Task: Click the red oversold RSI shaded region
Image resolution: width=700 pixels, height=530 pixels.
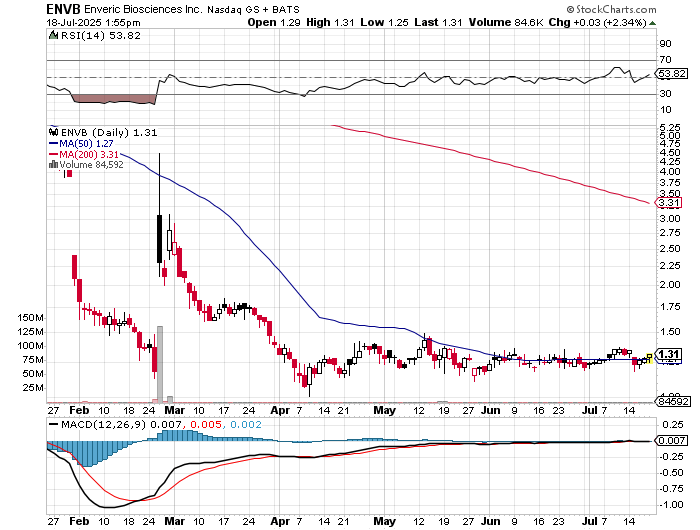Action: click(113, 99)
